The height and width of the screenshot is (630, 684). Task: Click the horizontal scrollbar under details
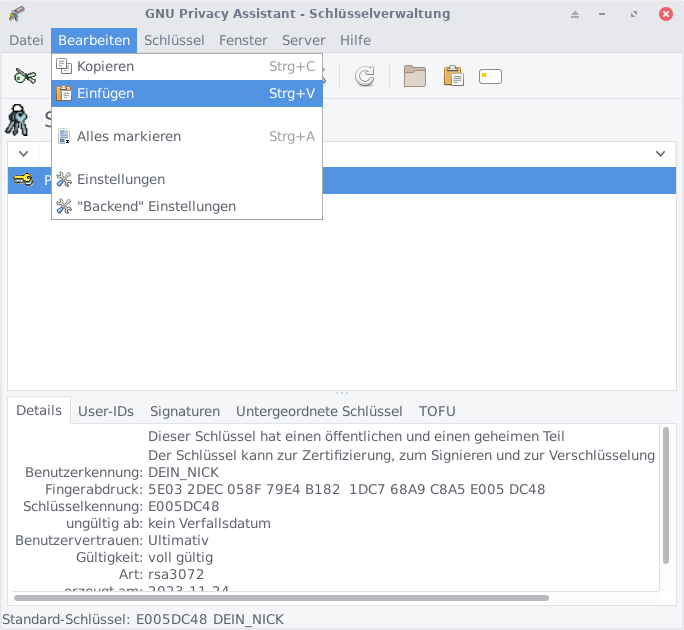pos(280,598)
